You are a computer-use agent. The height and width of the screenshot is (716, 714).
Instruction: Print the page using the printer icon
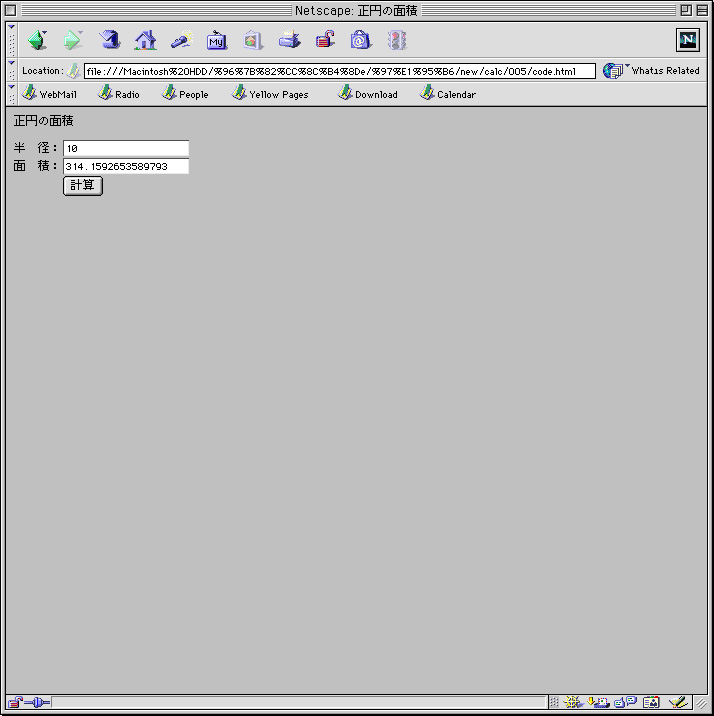coord(289,40)
